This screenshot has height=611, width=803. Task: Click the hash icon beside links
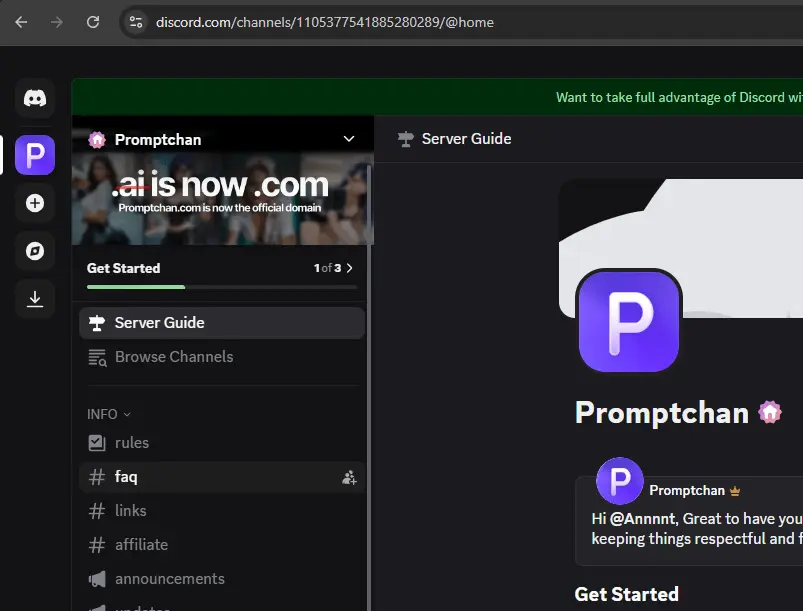(97, 511)
